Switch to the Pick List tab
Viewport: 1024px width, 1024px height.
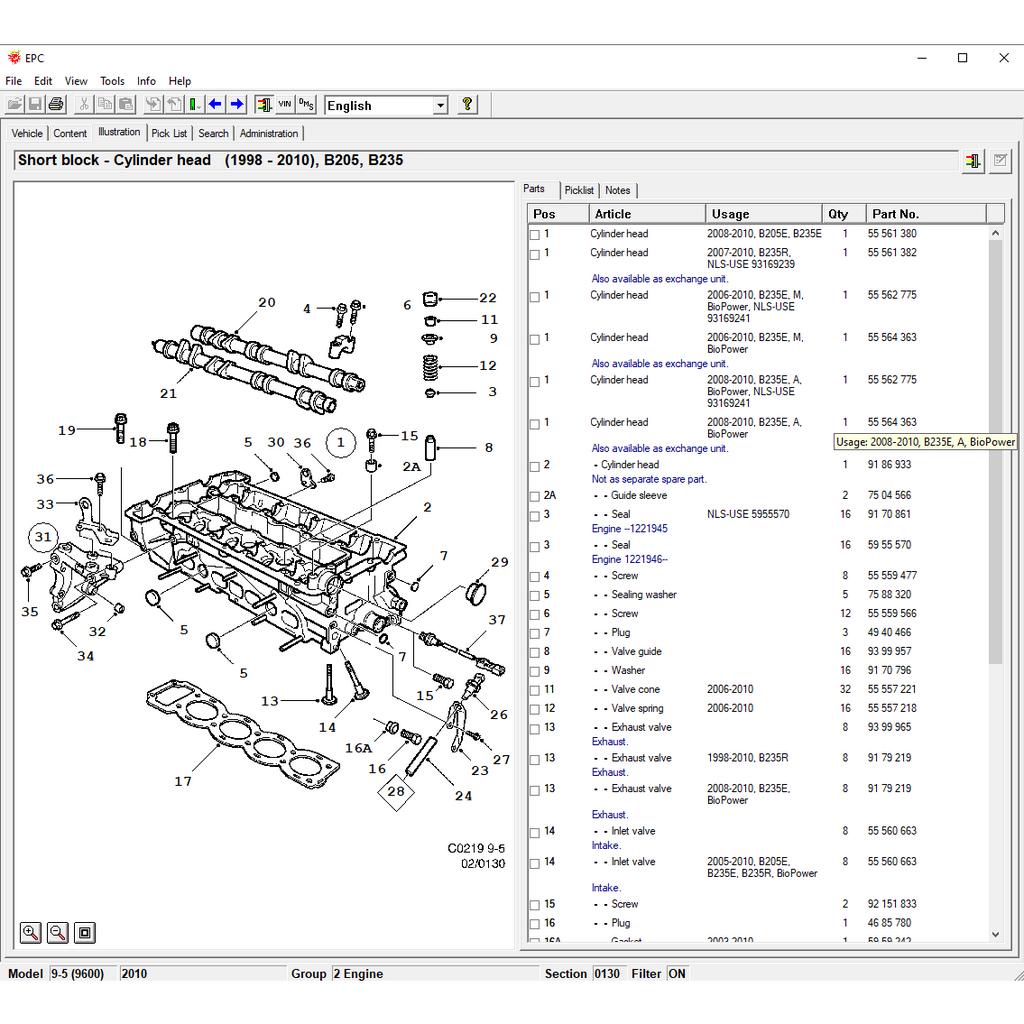[169, 133]
